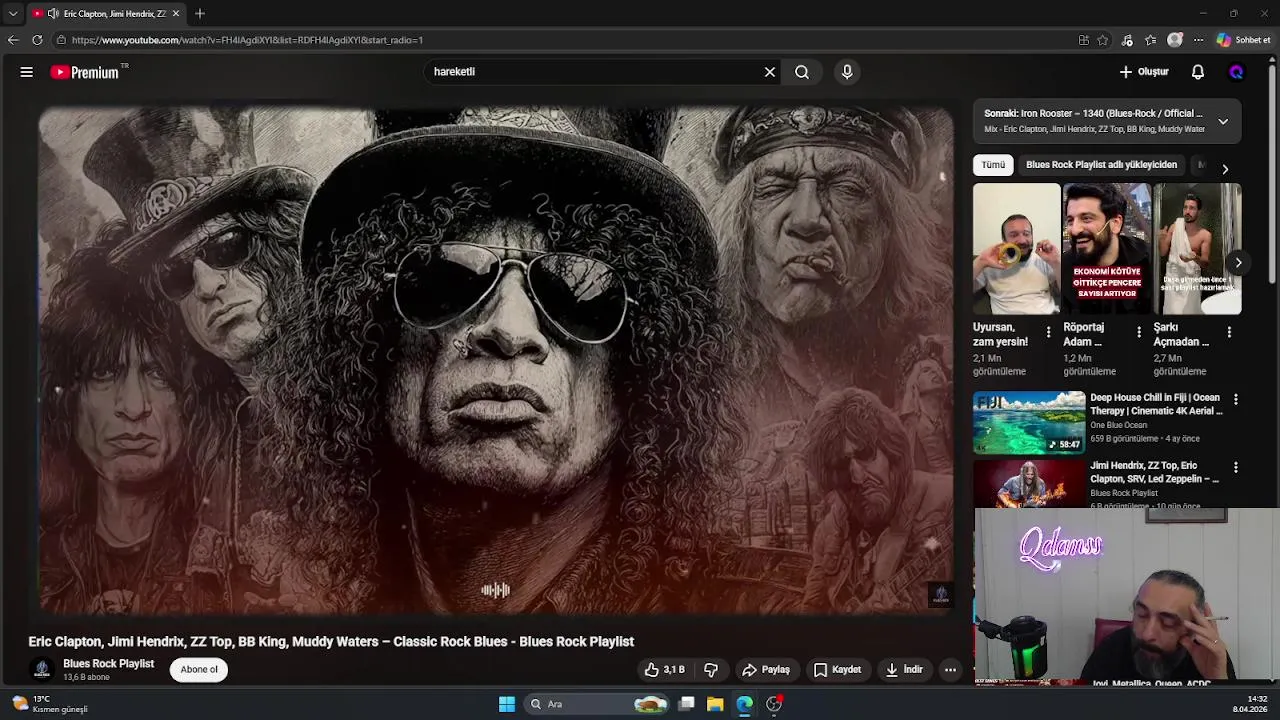Open the Blues Rock Playlist channel avatar
Viewport: 1280px width, 720px height.
(x=42, y=670)
